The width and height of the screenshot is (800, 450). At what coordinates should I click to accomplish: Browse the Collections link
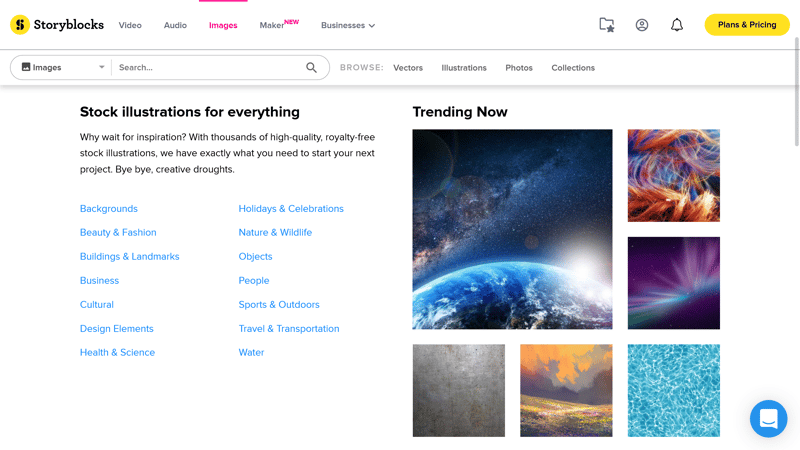click(x=573, y=68)
